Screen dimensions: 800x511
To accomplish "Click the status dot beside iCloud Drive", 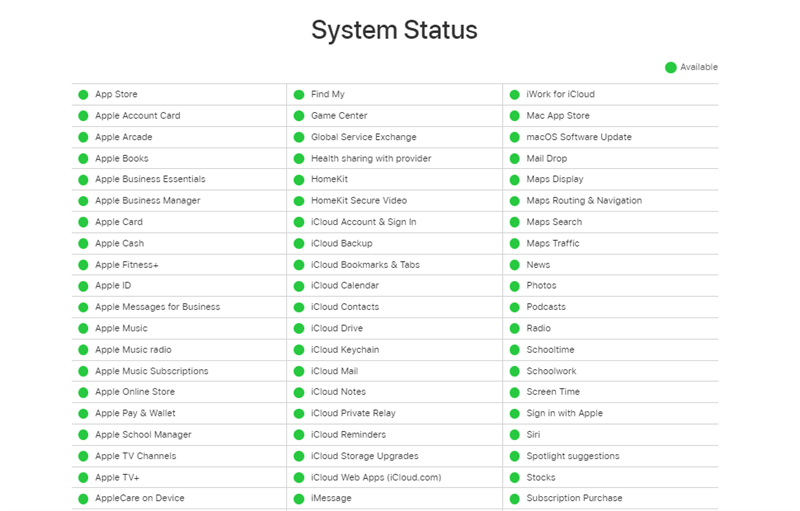I will (299, 329).
